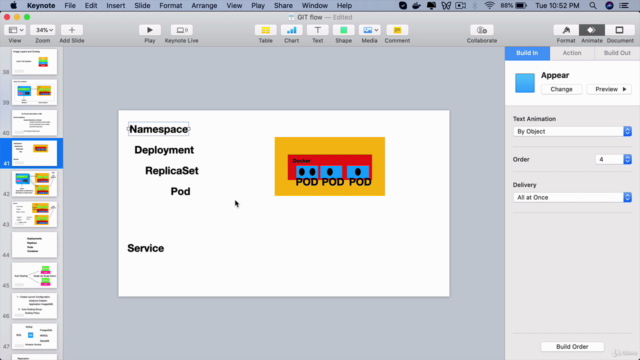
Task: Open the Window menu
Action: 314,6
